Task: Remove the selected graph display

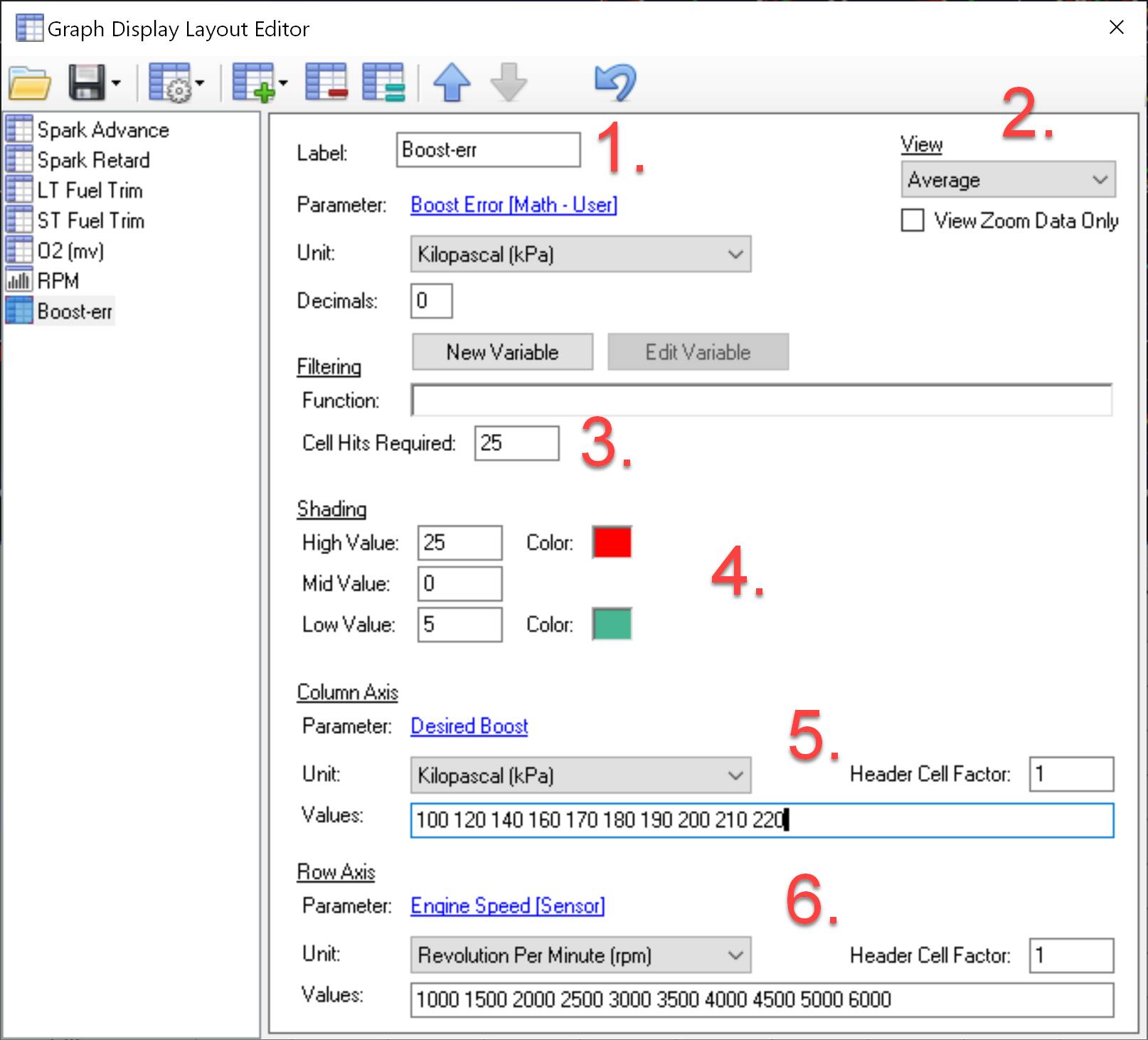Action: [x=326, y=83]
